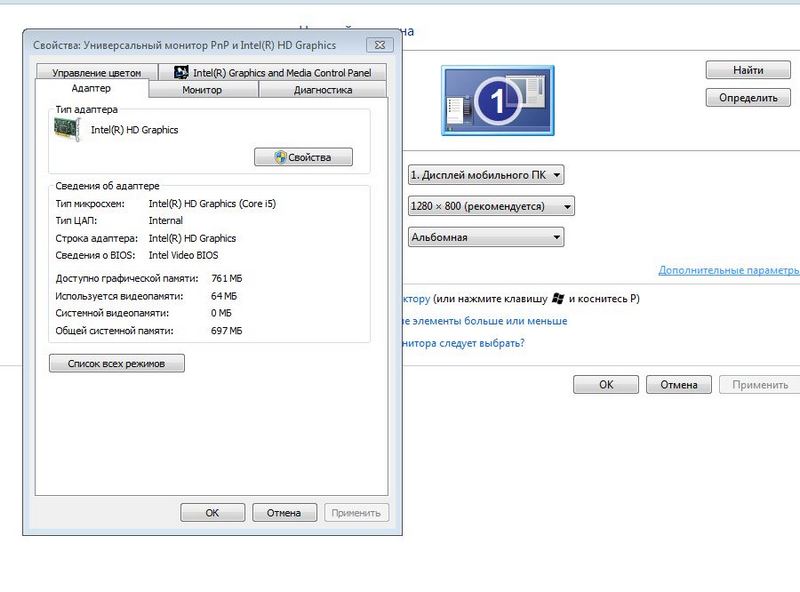Open the link about which monitor settings to choose
Screen dimensions: 800x592
click(463, 343)
